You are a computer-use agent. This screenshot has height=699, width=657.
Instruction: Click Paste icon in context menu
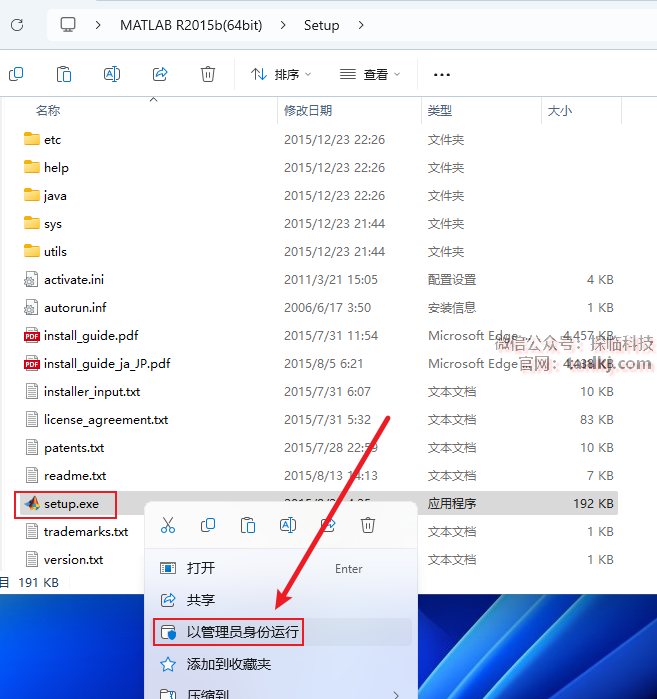coord(248,525)
